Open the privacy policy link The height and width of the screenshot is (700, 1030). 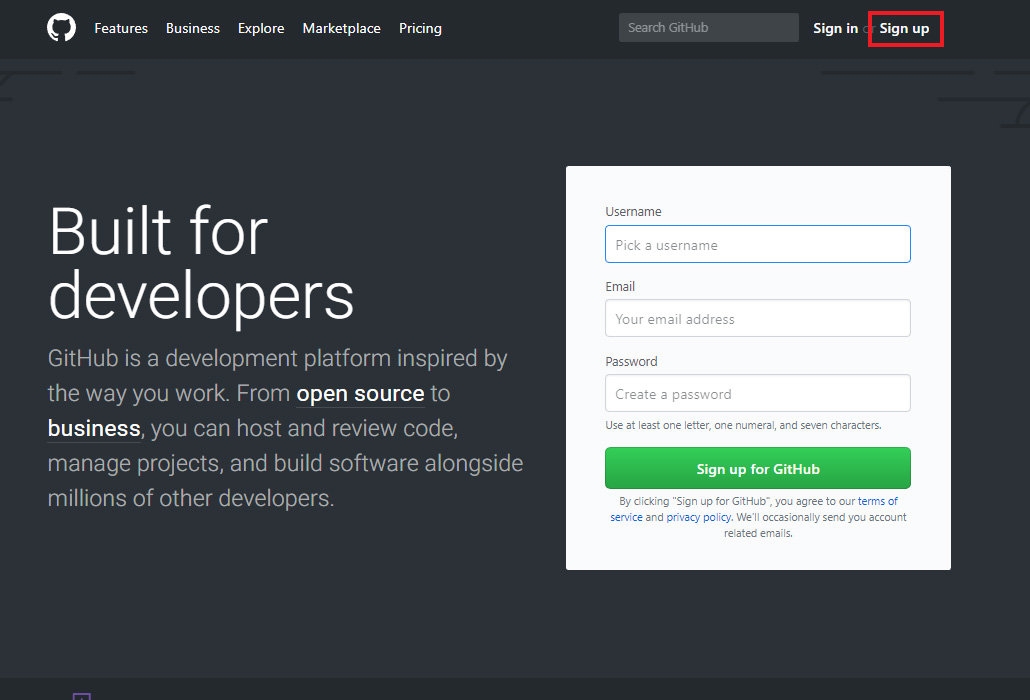[x=698, y=518]
